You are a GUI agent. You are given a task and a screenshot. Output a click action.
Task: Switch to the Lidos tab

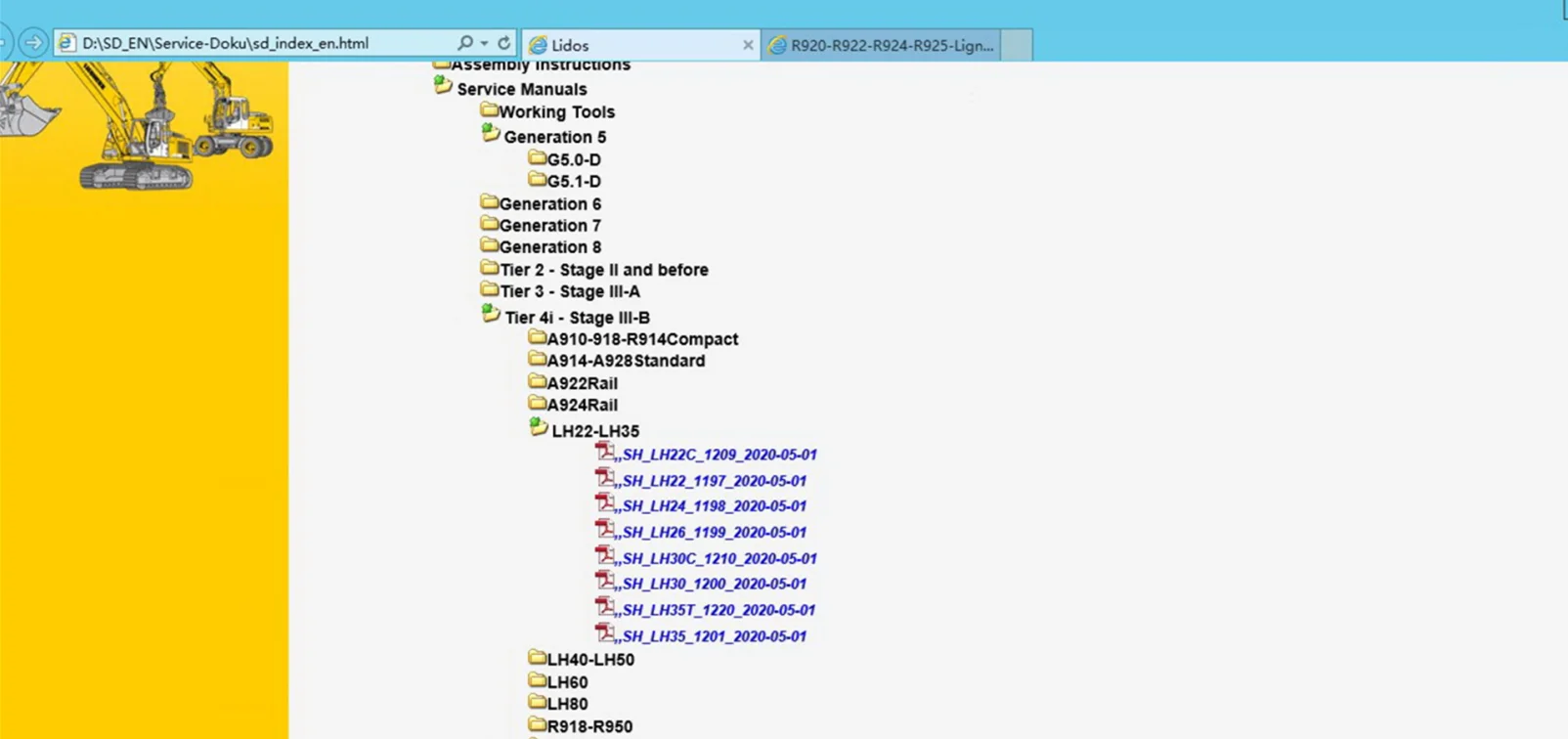point(641,45)
